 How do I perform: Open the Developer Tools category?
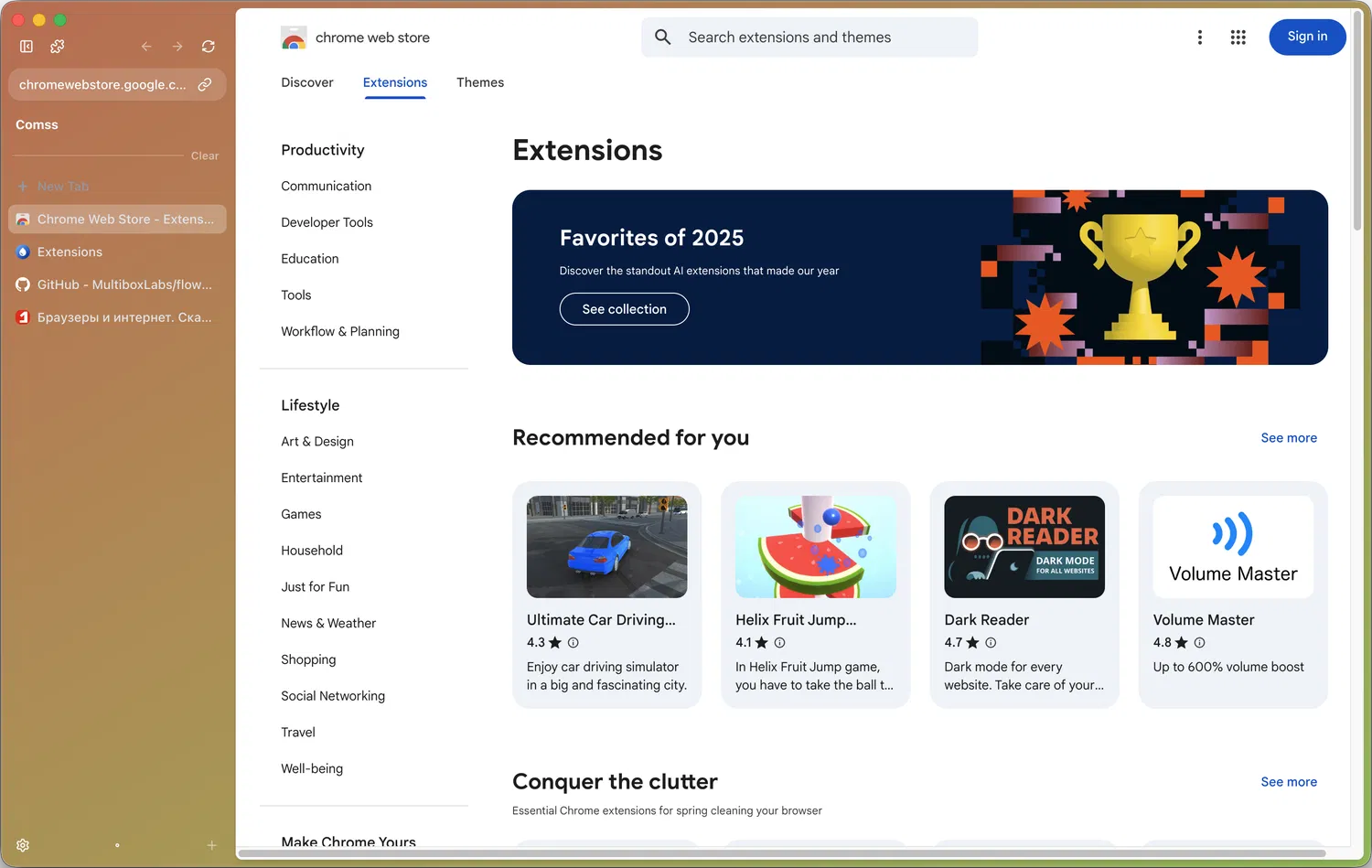point(327,222)
